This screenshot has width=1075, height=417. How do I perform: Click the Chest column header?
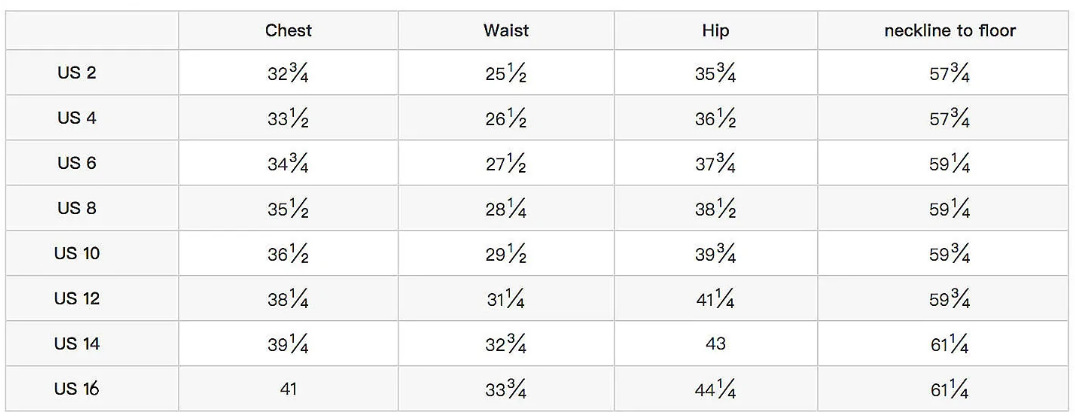[x=288, y=30]
